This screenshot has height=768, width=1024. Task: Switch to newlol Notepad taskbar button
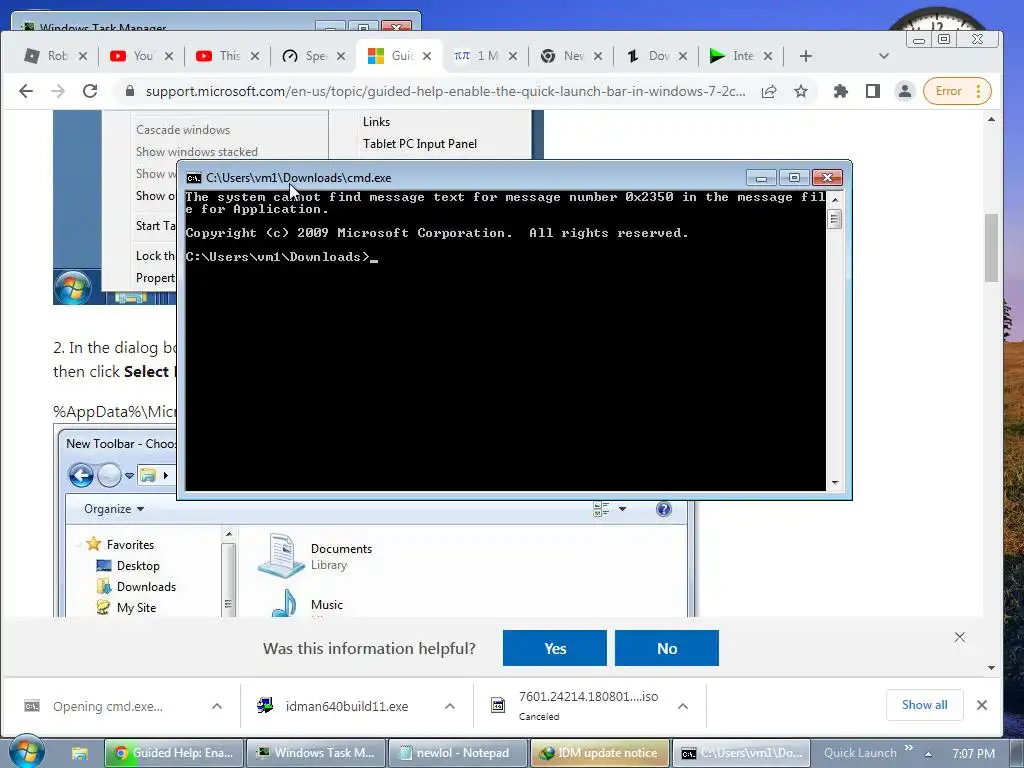[458, 753]
